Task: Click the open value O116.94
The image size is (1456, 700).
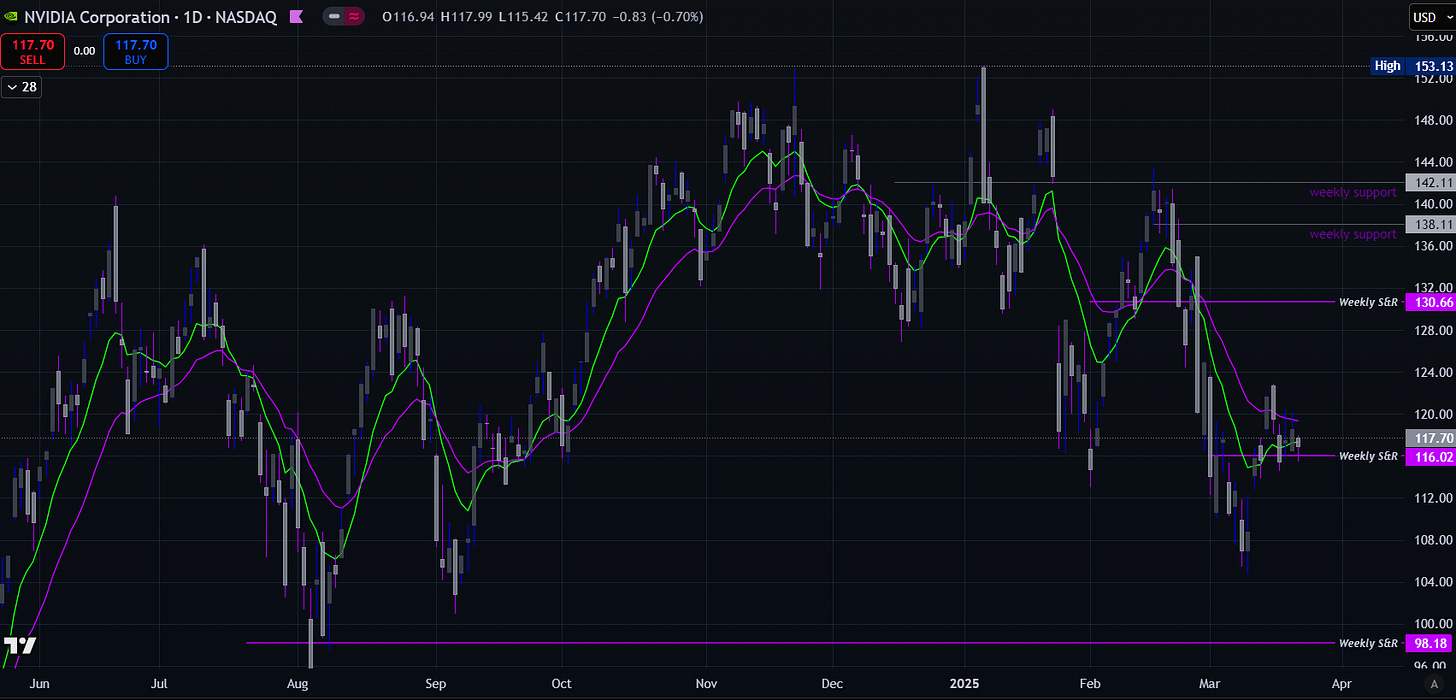Action: point(410,17)
